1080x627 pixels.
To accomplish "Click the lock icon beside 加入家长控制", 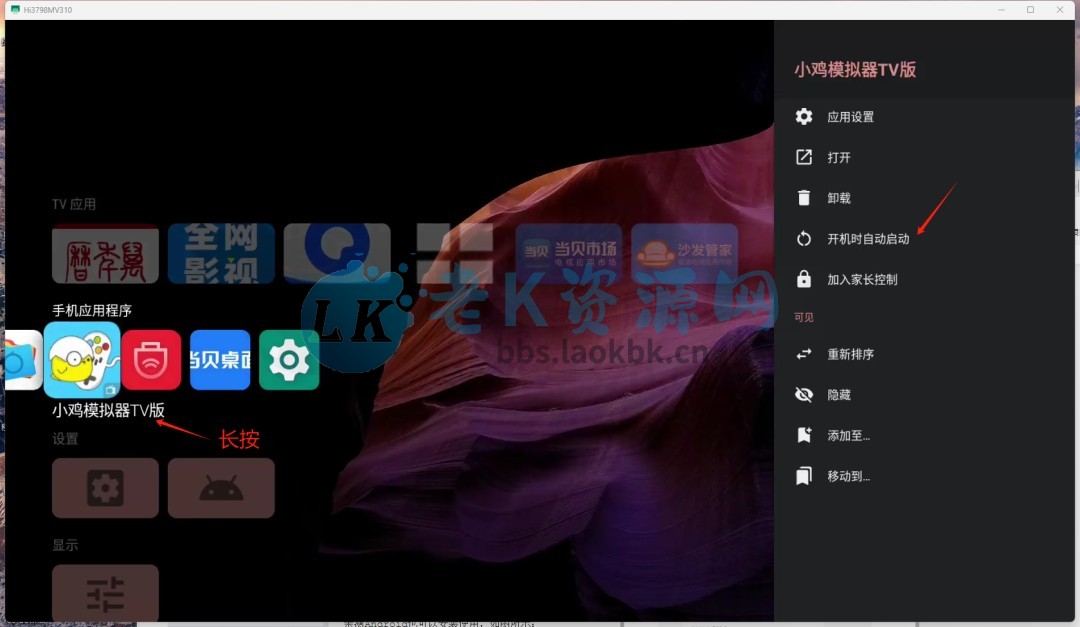I will pos(804,278).
